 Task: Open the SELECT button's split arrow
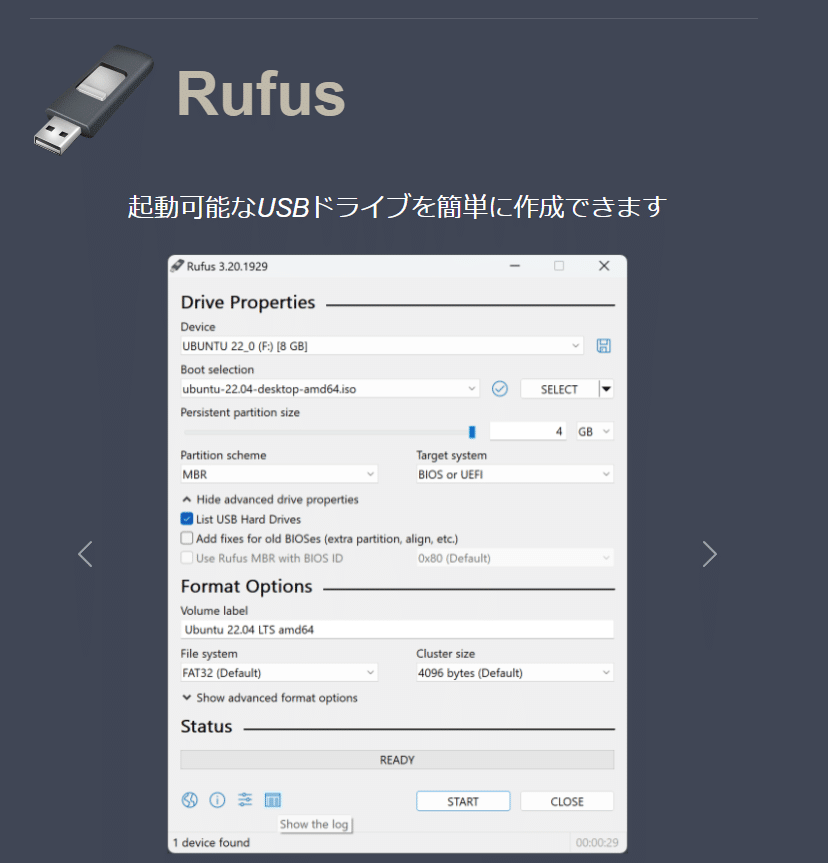(x=606, y=389)
